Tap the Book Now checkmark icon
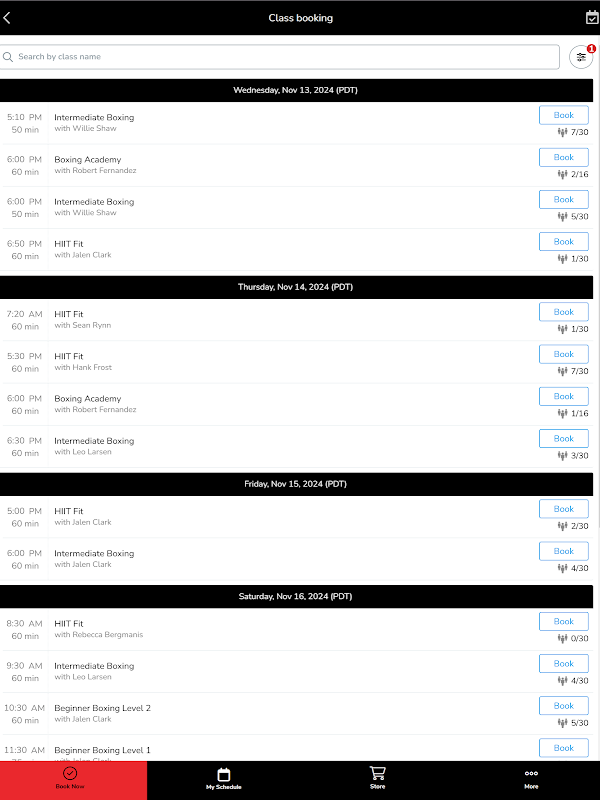 [x=70, y=773]
